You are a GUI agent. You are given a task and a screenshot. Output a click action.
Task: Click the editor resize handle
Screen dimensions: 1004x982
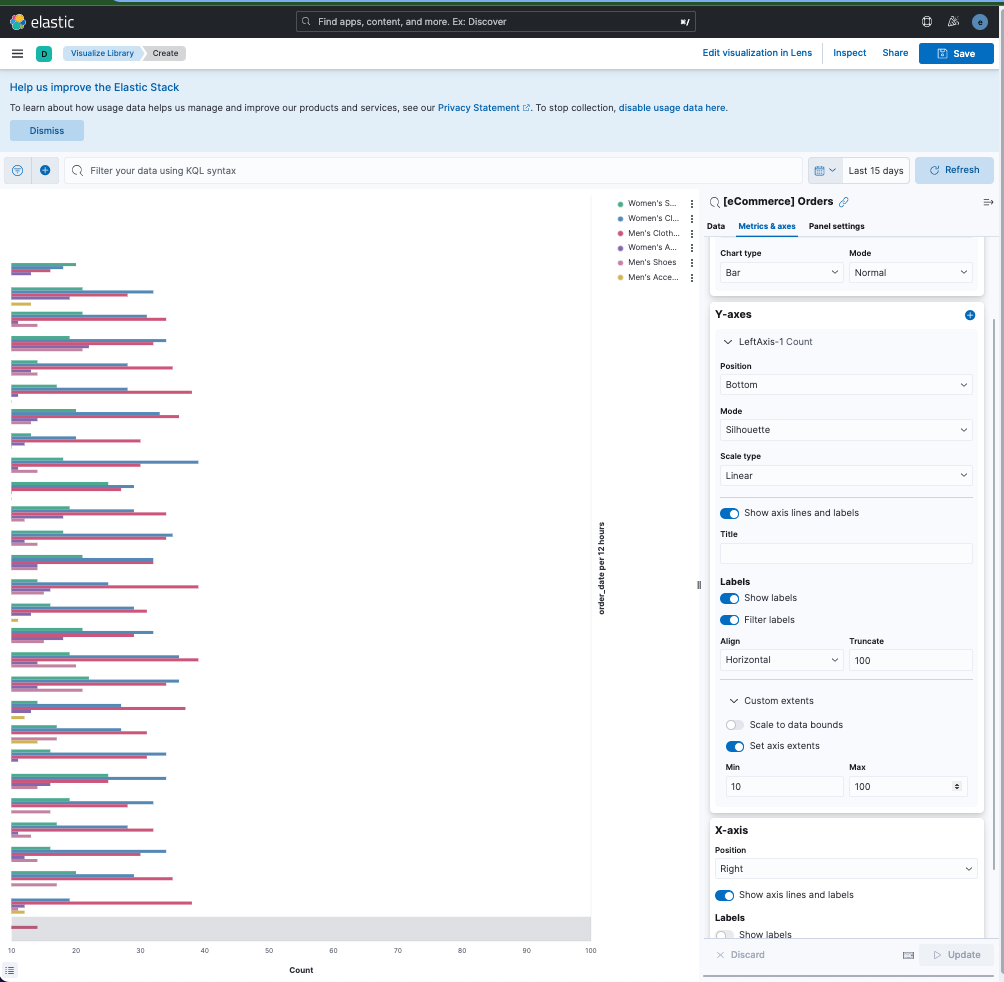coord(699,584)
